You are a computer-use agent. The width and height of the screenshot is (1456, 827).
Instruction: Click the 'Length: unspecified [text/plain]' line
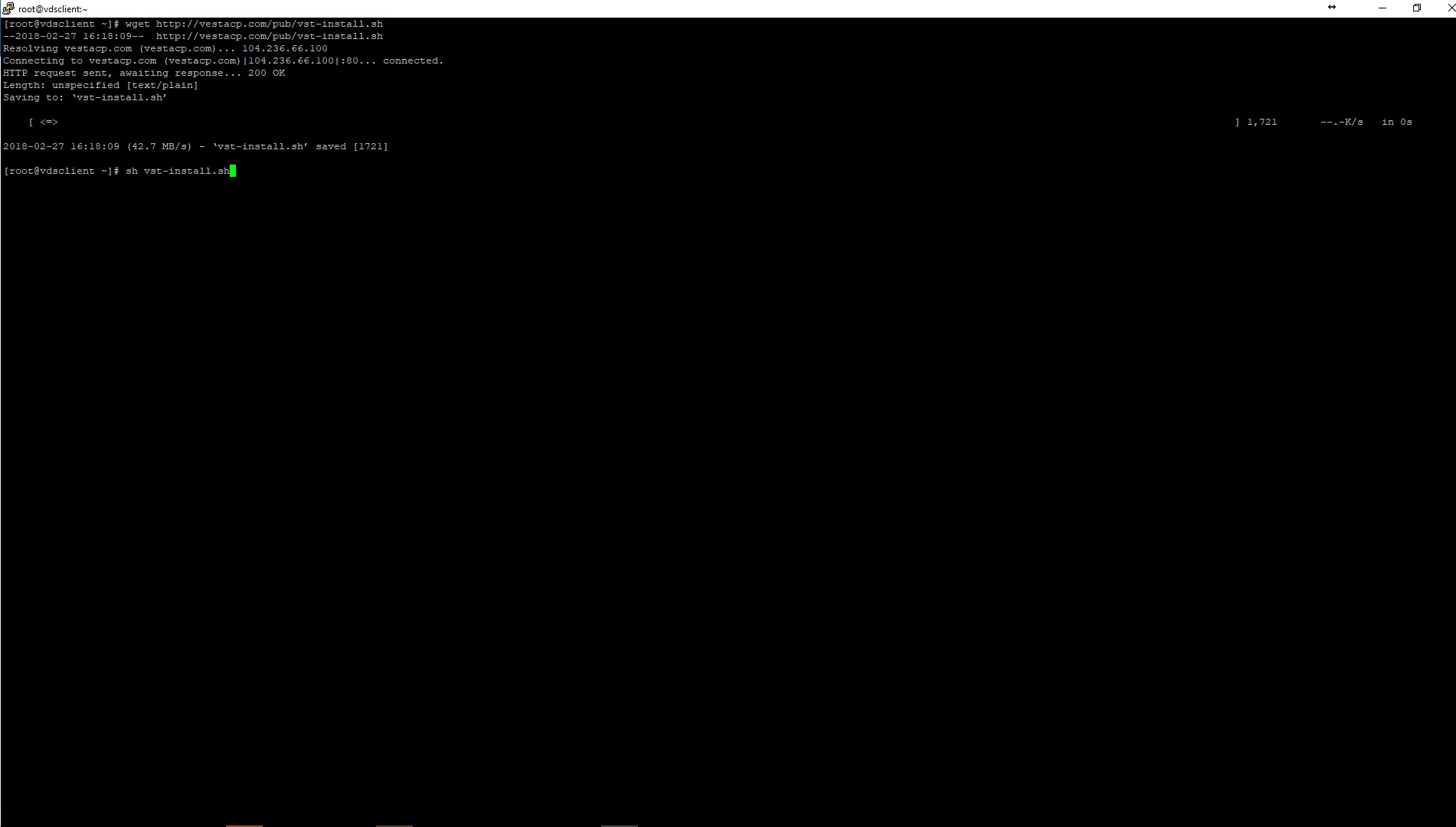pos(101,85)
